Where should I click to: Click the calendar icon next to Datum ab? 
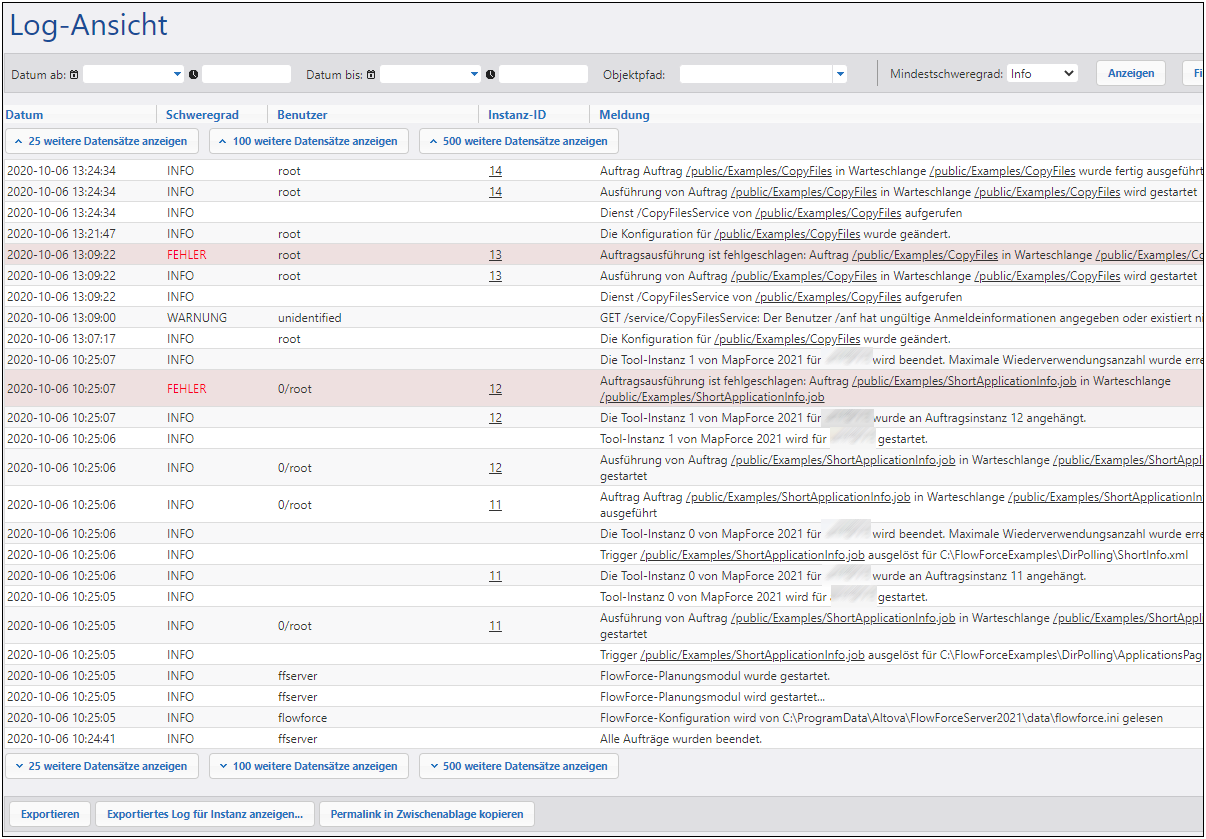(x=75, y=75)
